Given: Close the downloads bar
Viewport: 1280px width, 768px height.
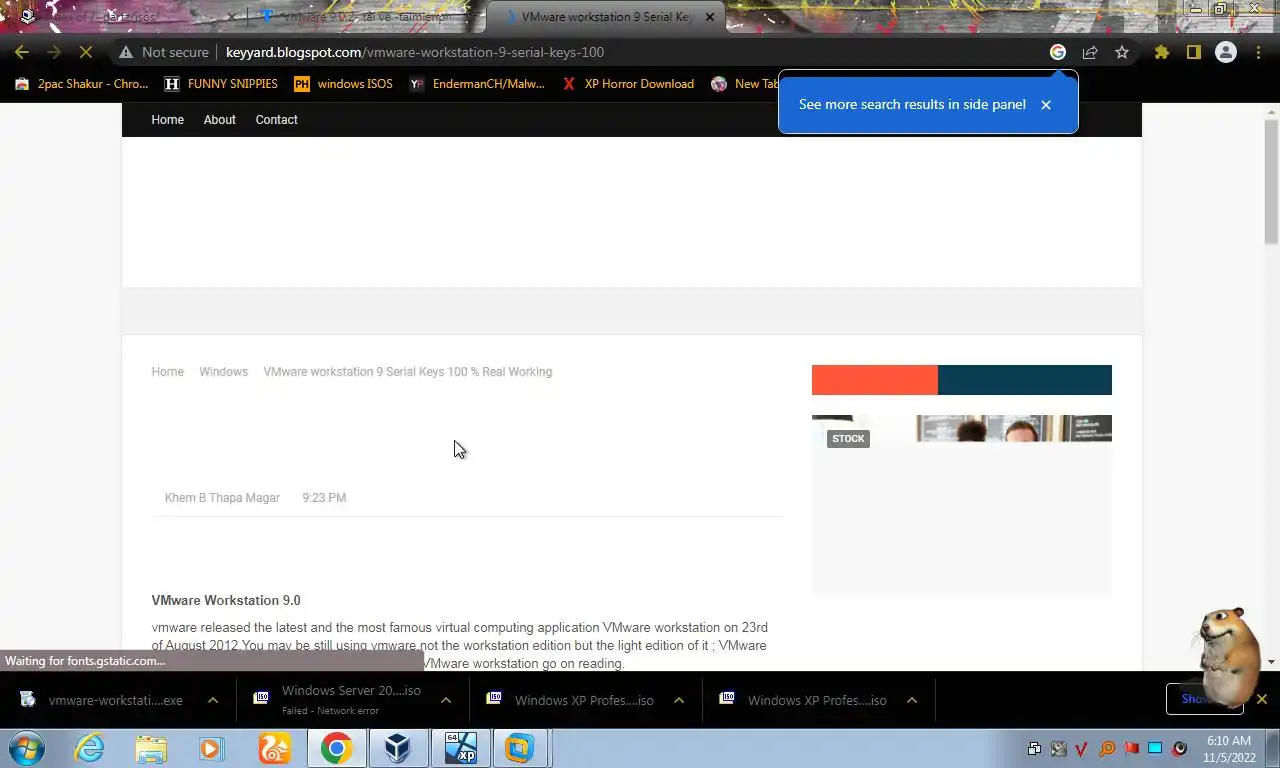Looking at the screenshot, I should pyautogui.click(x=1262, y=699).
